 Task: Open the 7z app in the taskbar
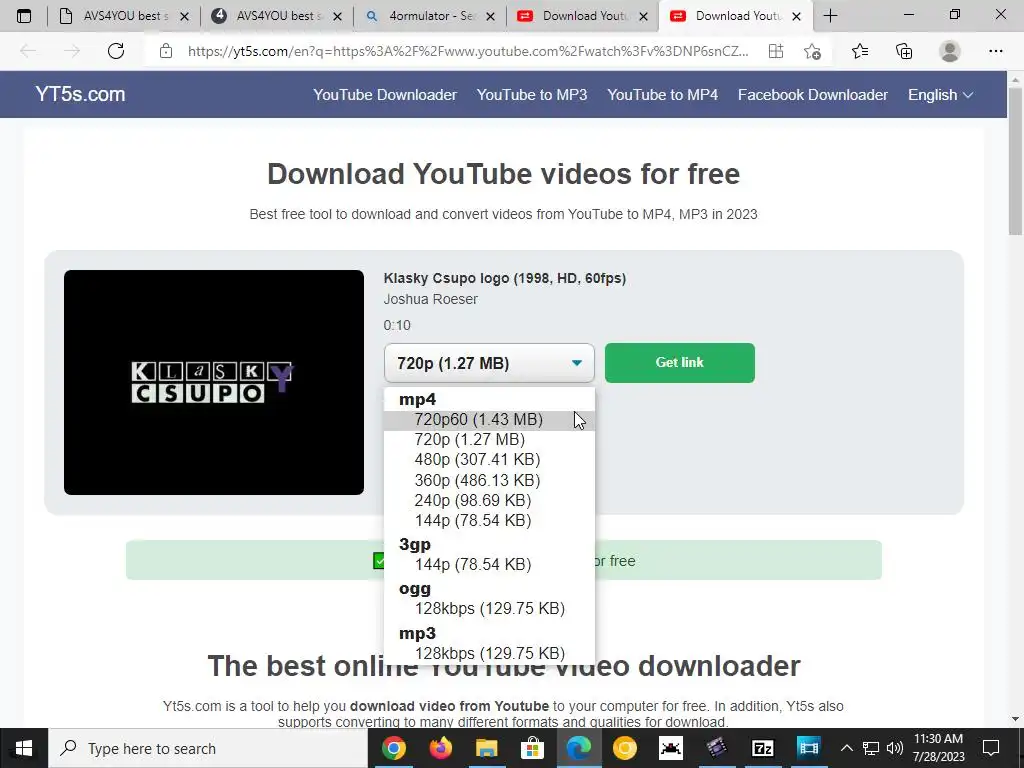762,748
